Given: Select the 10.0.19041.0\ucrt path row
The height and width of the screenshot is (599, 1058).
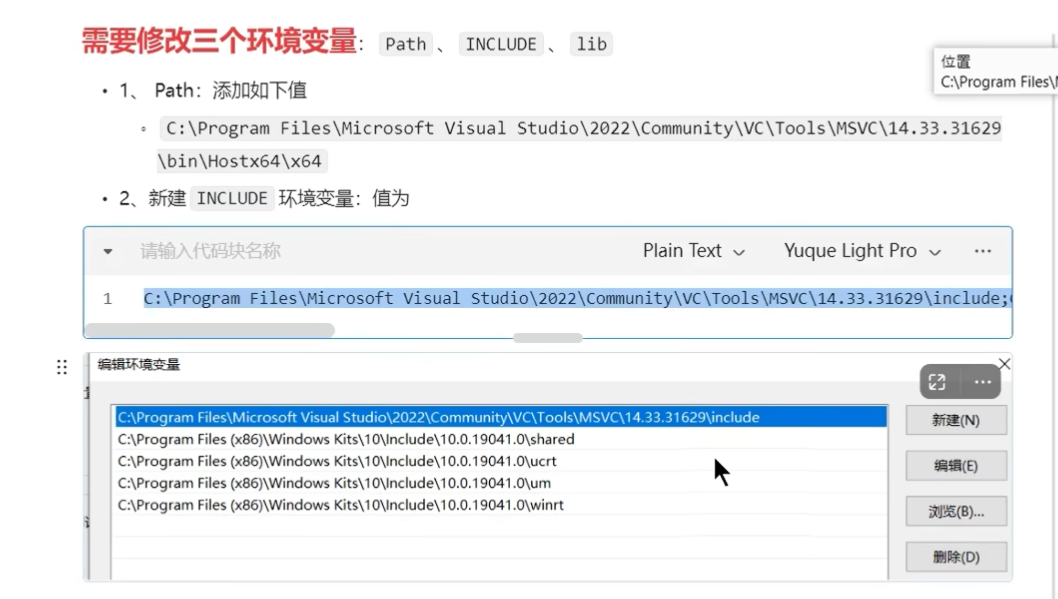Looking at the screenshot, I should [501, 461].
